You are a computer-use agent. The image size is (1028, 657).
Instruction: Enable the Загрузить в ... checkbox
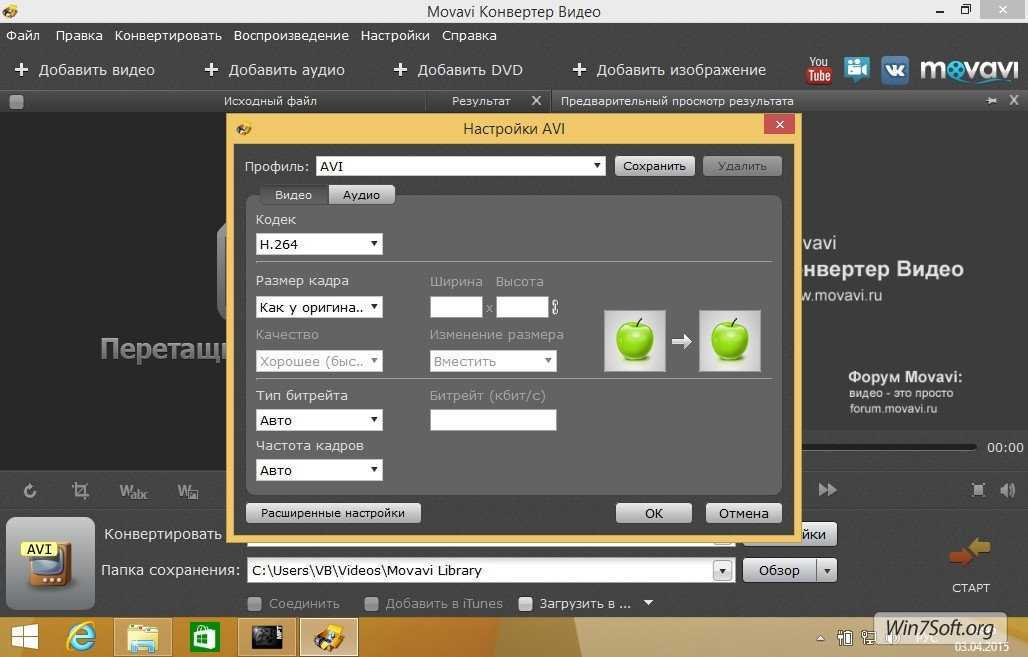525,603
